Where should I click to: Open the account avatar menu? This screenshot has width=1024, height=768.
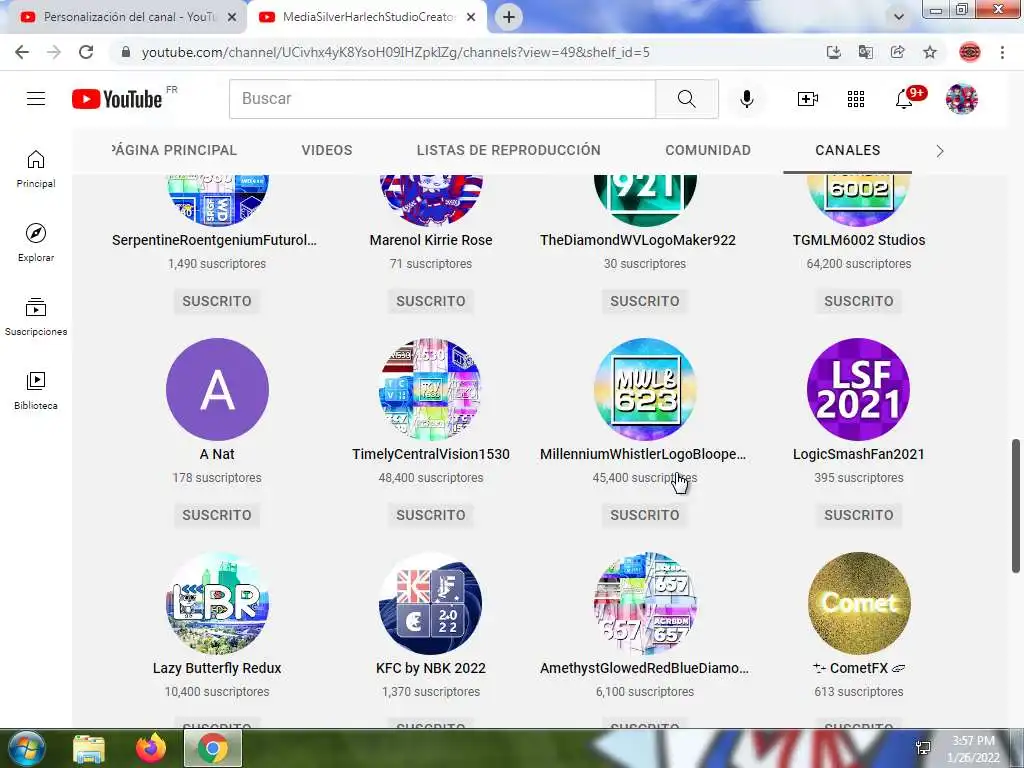click(x=961, y=99)
